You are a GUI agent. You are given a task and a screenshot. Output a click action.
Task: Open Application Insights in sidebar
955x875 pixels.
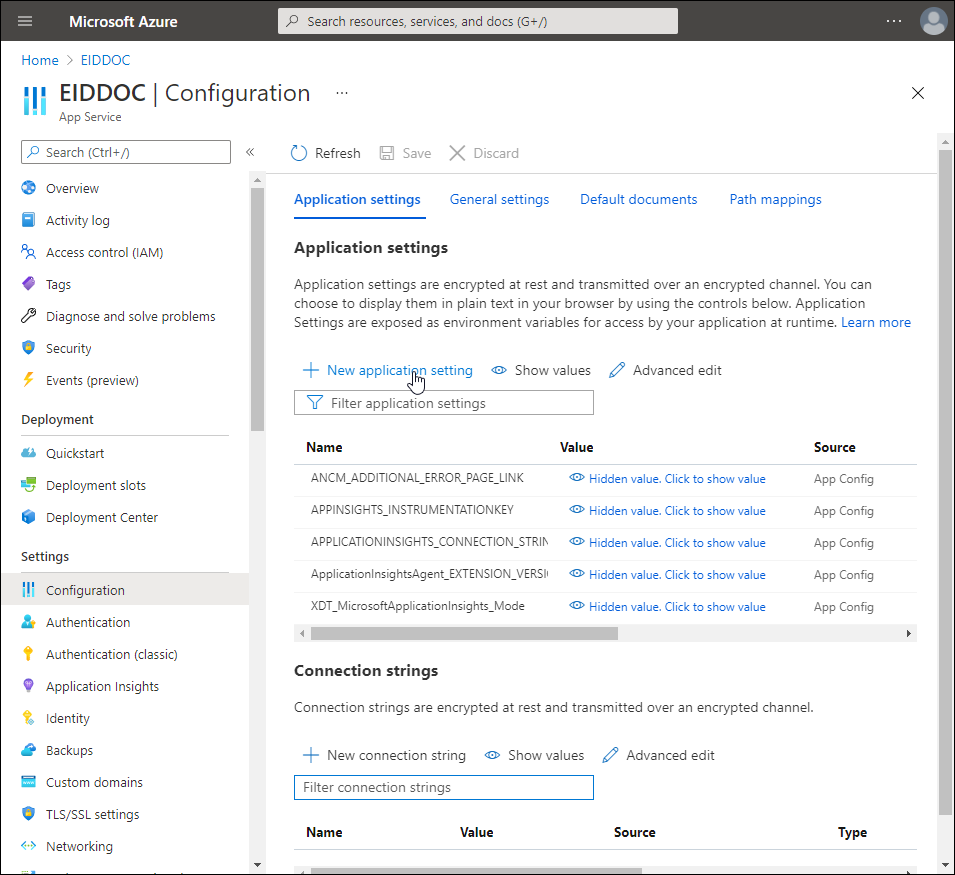coord(102,686)
